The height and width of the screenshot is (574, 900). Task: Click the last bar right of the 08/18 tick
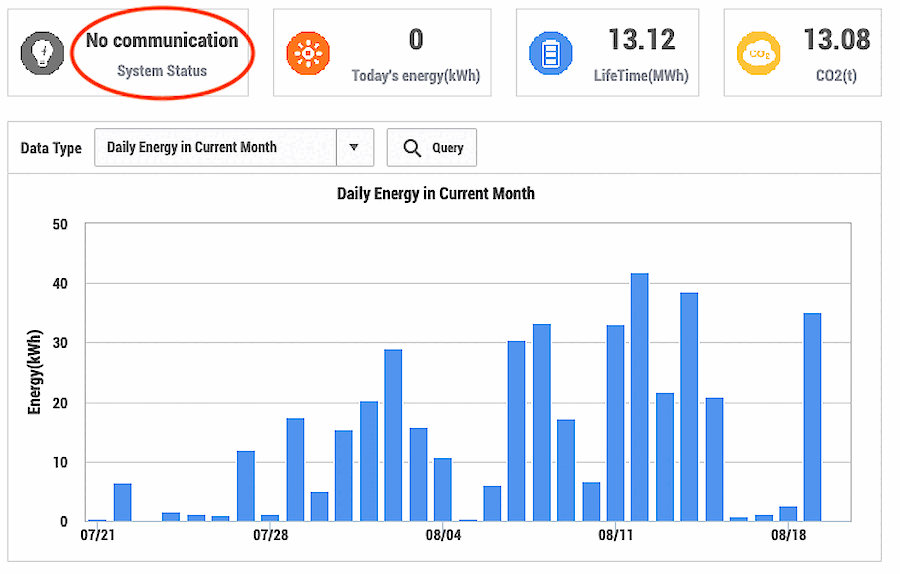(x=812, y=417)
